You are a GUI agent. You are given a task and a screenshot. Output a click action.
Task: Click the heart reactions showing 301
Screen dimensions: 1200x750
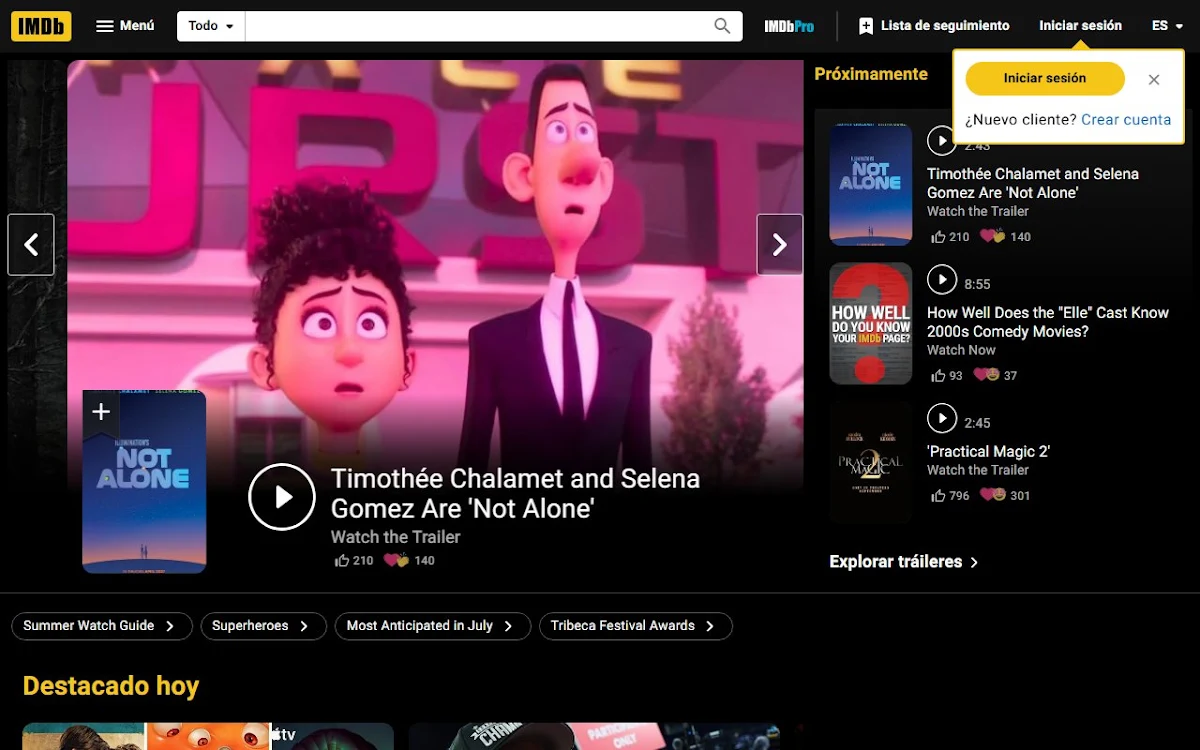[x=1005, y=496]
